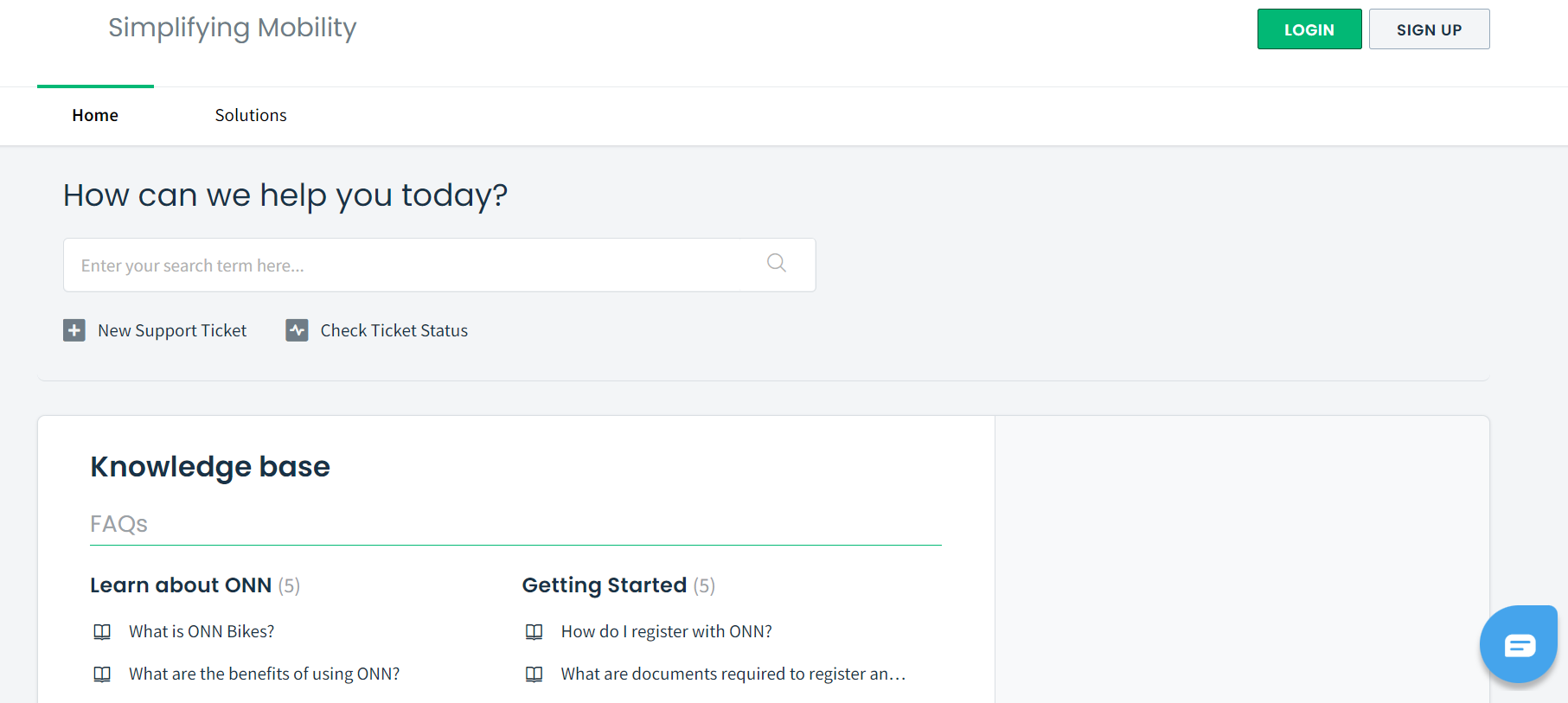Open article about documents required to register
The height and width of the screenshot is (703, 1568).
pyautogui.click(x=733, y=674)
